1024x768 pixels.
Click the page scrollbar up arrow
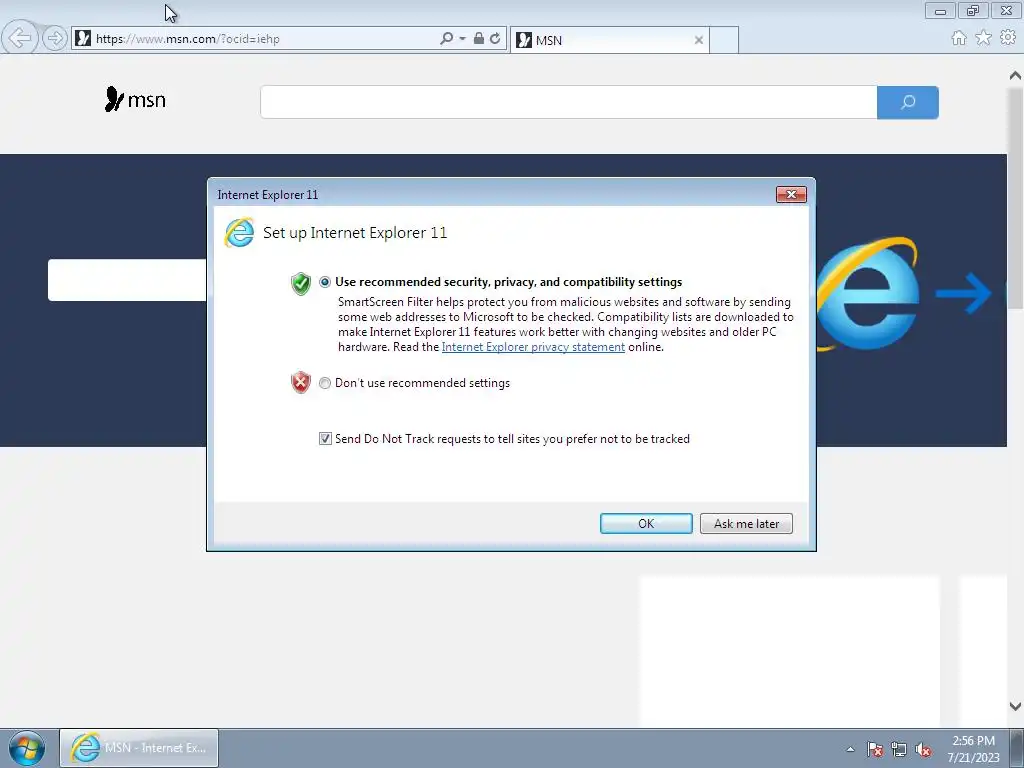[1015, 76]
